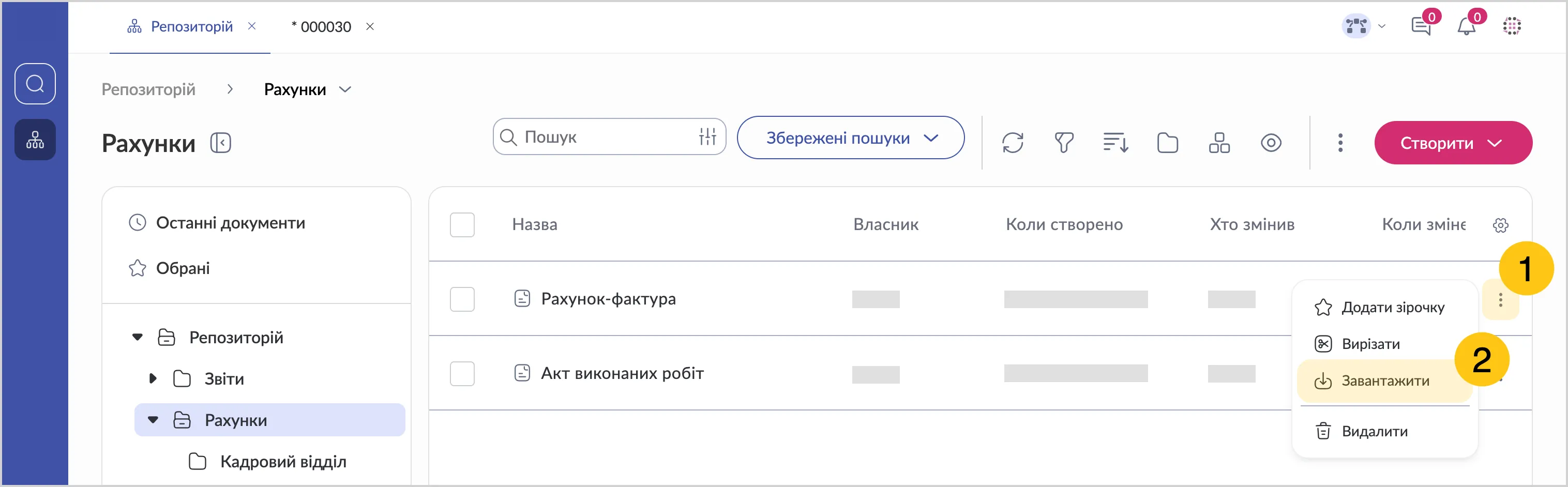The height and width of the screenshot is (487, 1568).
Task: Select Видалити from the context menu
Action: coord(1374,432)
